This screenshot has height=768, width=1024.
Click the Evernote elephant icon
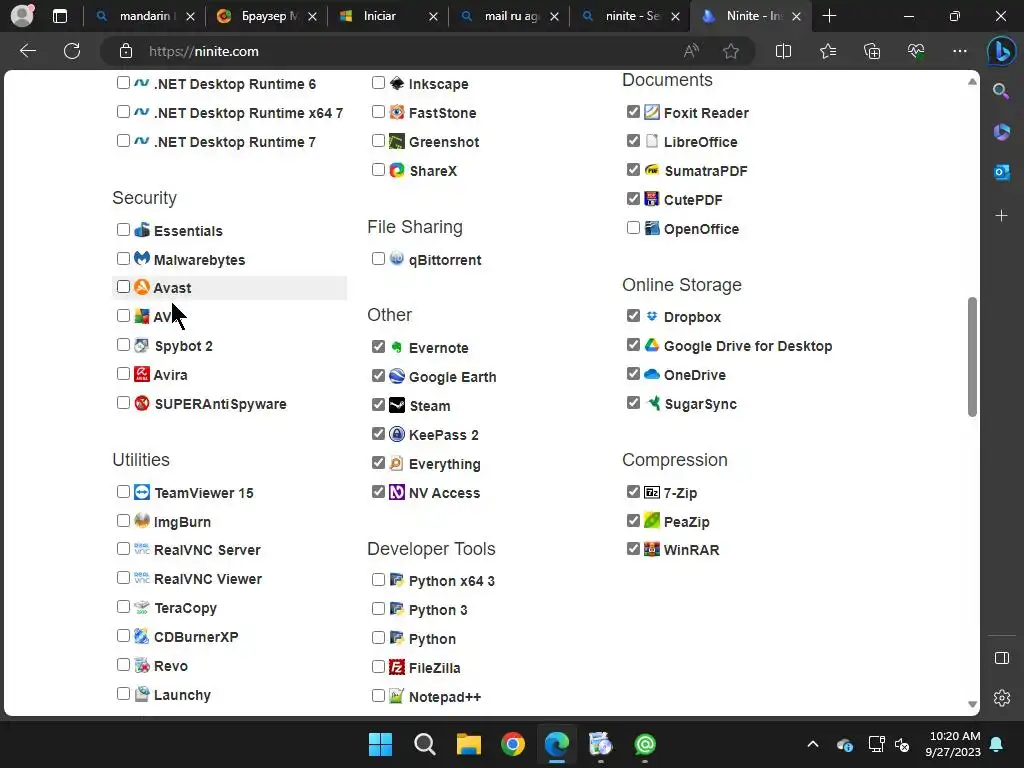pyautogui.click(x=396, y=347)
